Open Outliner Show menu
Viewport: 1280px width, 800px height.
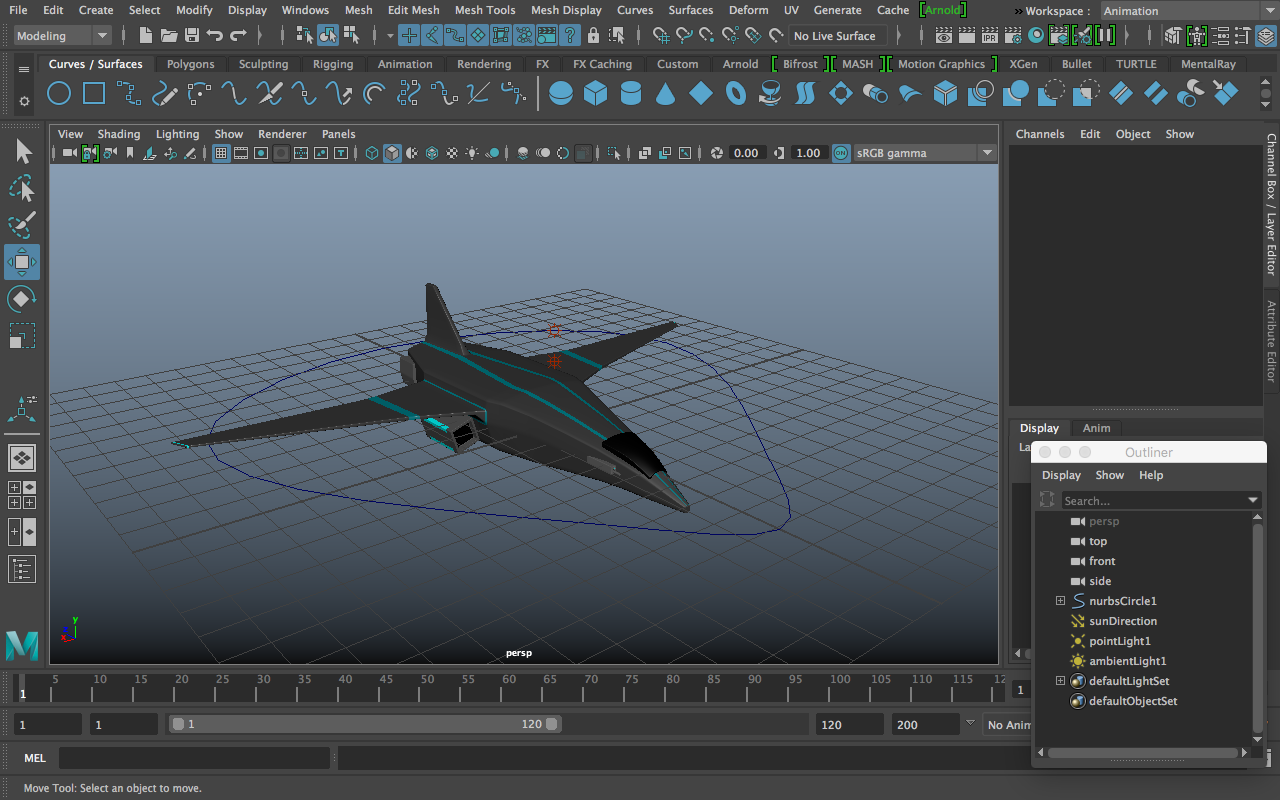(x=1109, y=475)
